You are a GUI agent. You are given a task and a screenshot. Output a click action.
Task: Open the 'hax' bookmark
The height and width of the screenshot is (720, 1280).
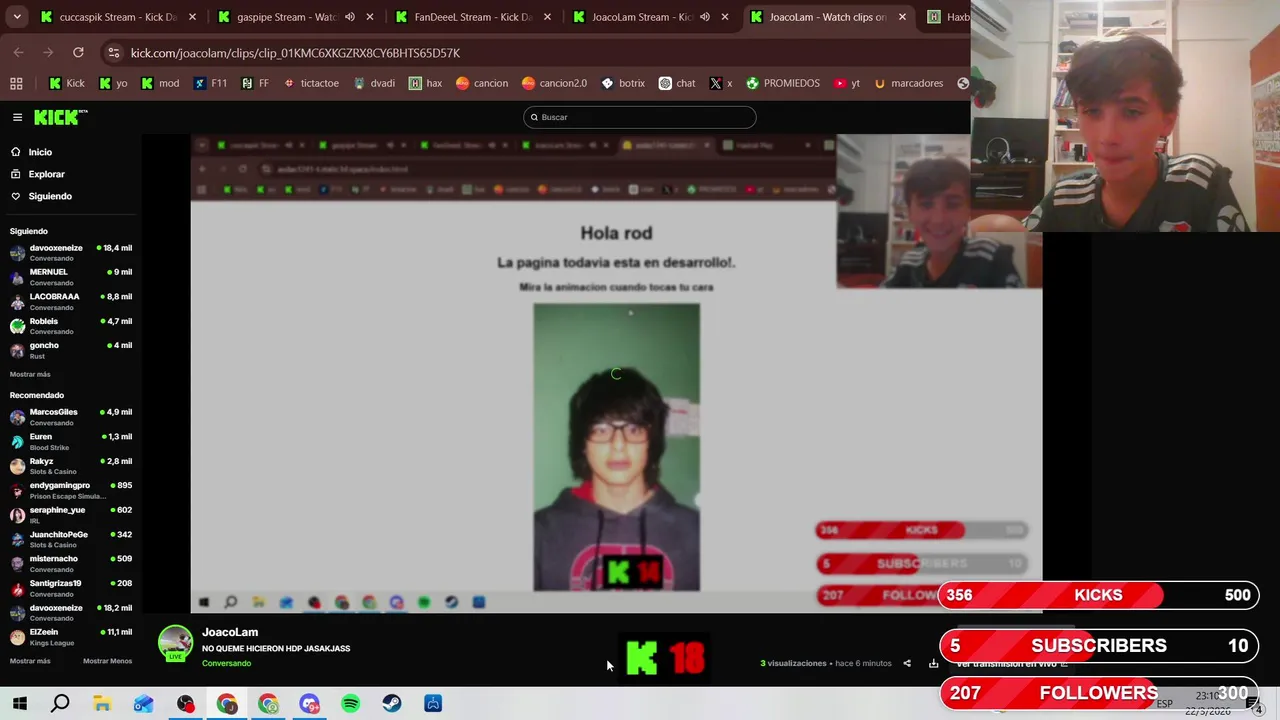point(425,83)
